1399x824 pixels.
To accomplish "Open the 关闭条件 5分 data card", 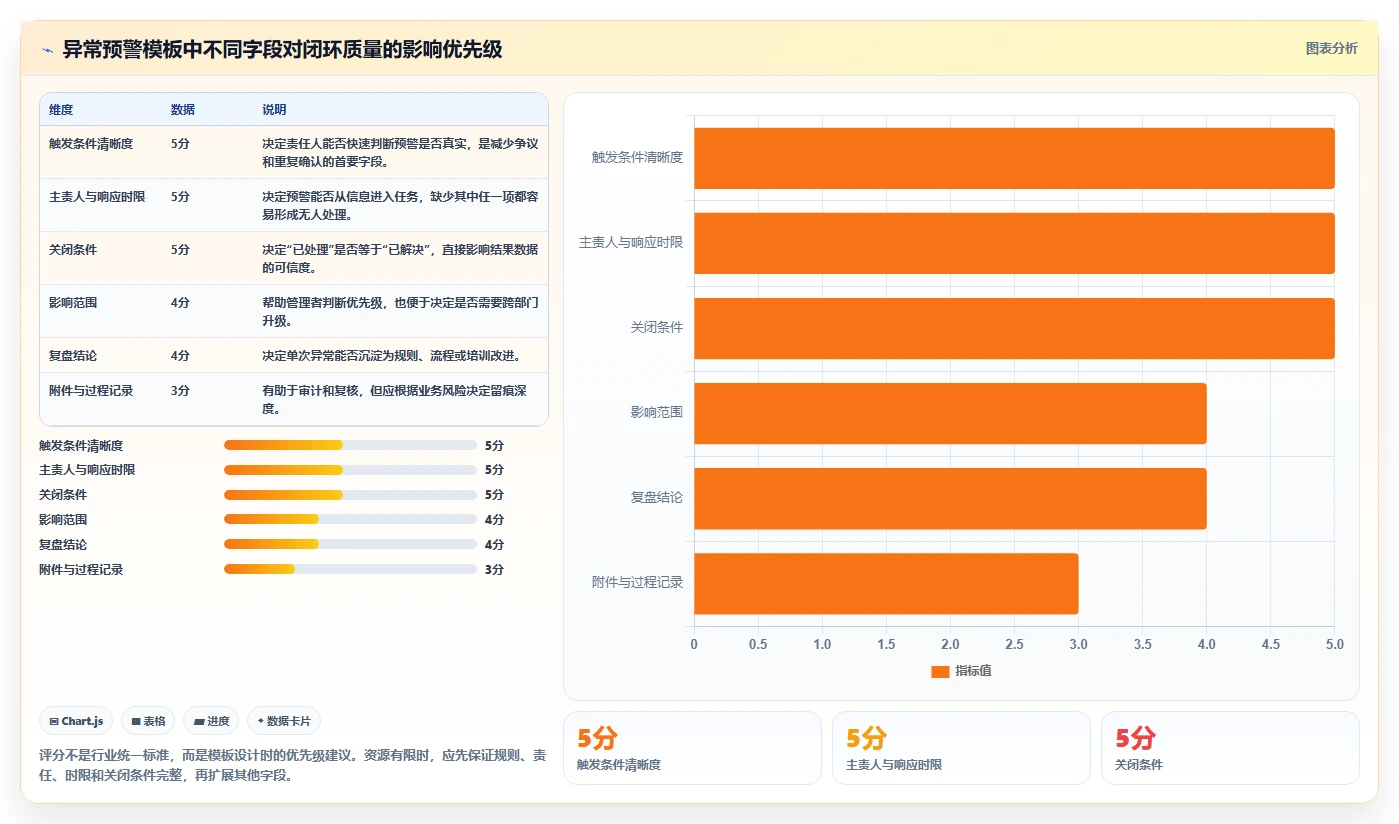I will [x=1230, y=748].
